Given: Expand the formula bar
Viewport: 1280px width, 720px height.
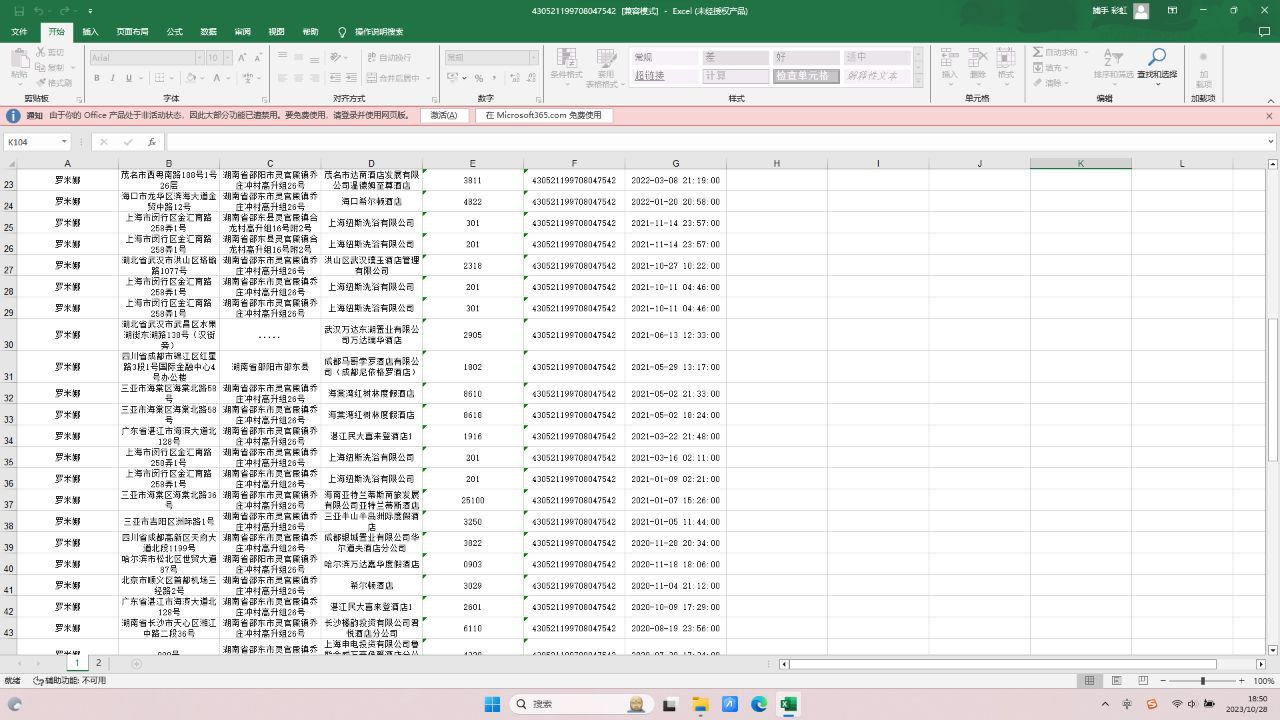Looking at the screenshot, I should coord(1271,142).
